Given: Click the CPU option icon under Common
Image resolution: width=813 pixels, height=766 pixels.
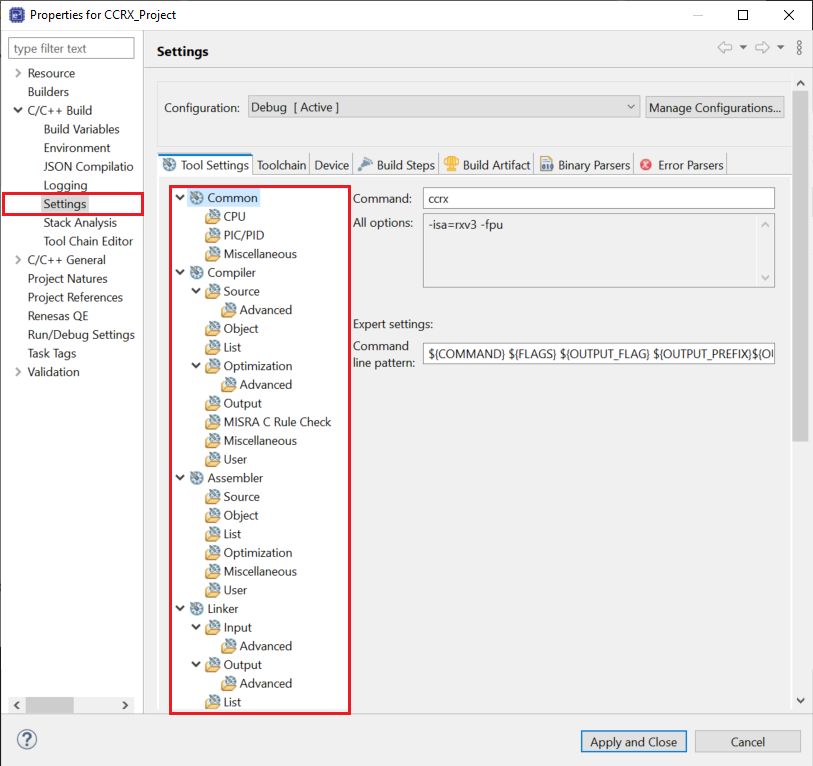Looking at the screenshot, I should click(213, 216).
